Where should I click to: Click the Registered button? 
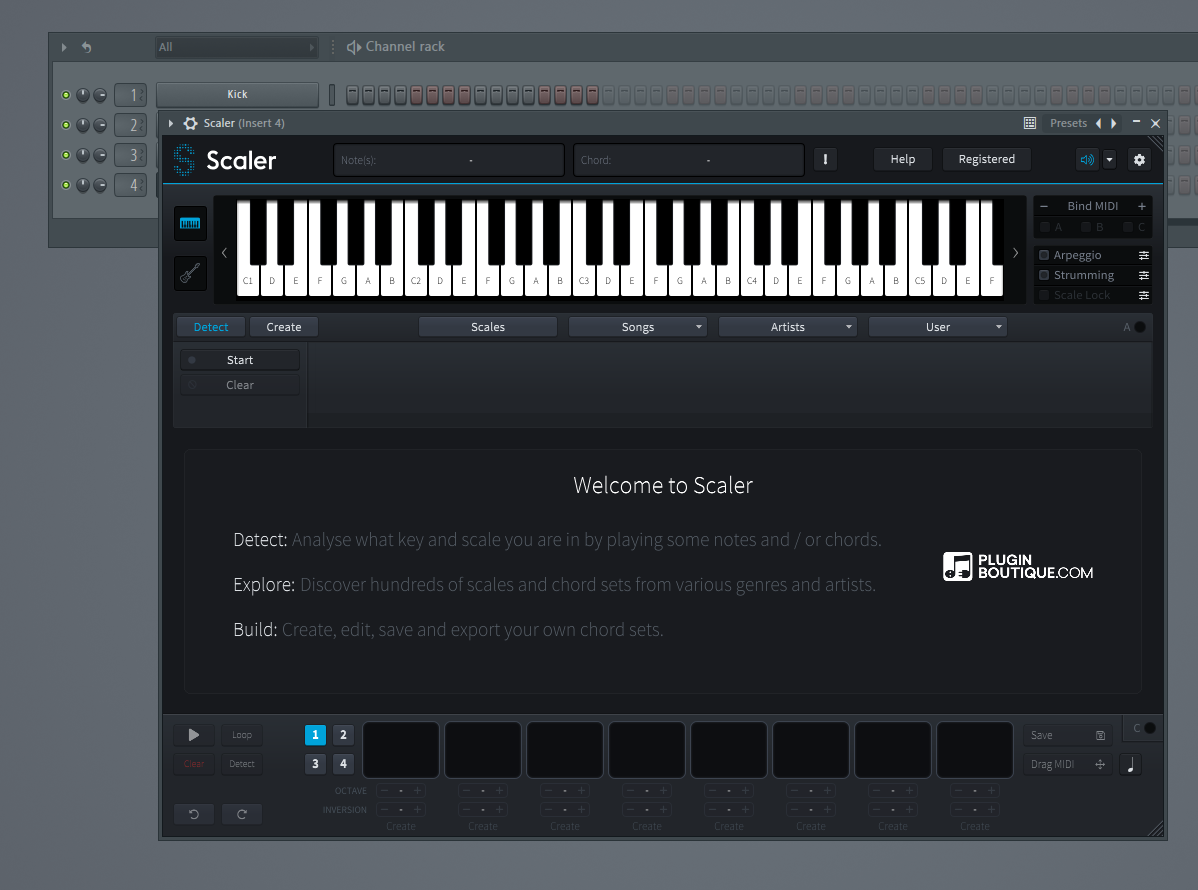[x=986, y=159]
